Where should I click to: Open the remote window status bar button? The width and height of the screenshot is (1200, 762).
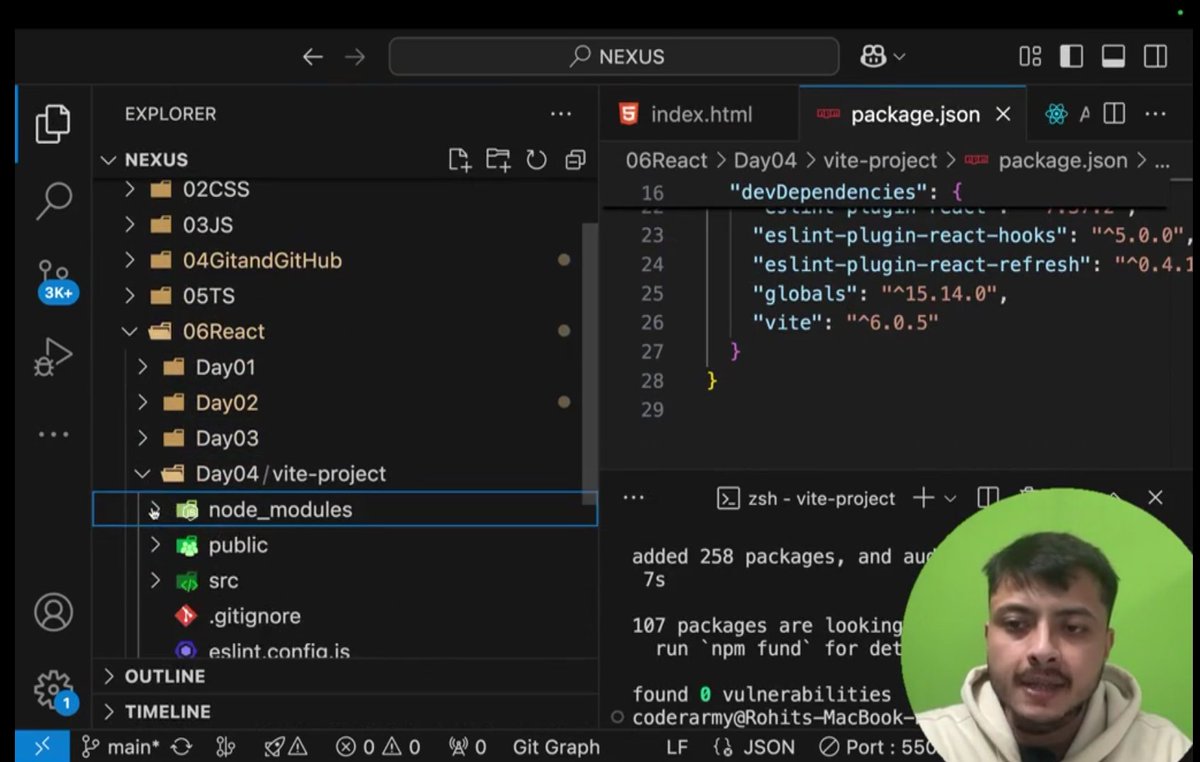[x=41, y=746]
